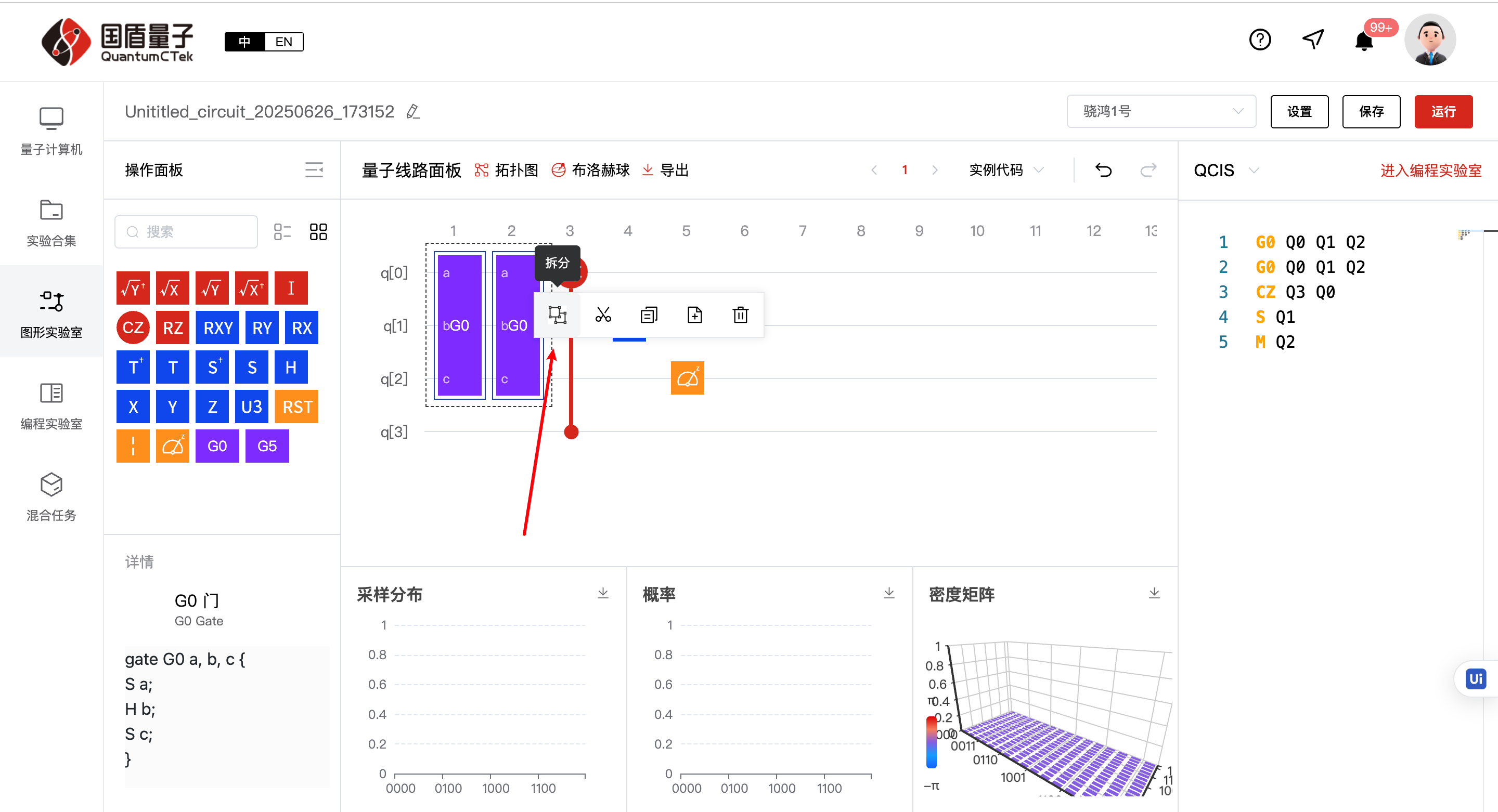Click the measurement gate on q[2] line

pos(687,378)
